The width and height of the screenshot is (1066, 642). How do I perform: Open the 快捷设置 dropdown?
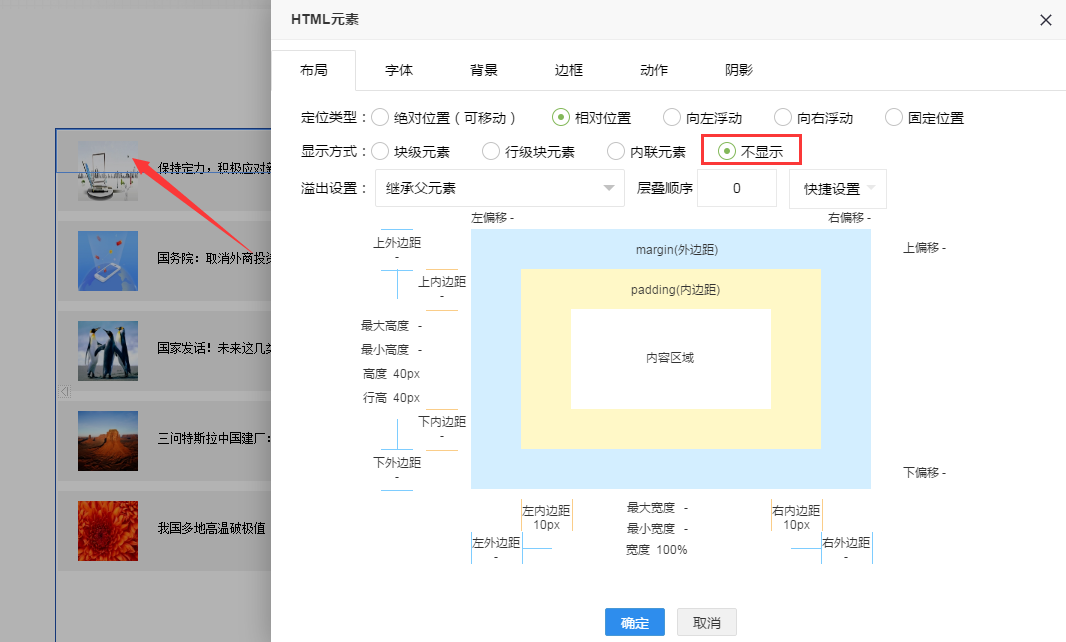[x=837, y=188]
